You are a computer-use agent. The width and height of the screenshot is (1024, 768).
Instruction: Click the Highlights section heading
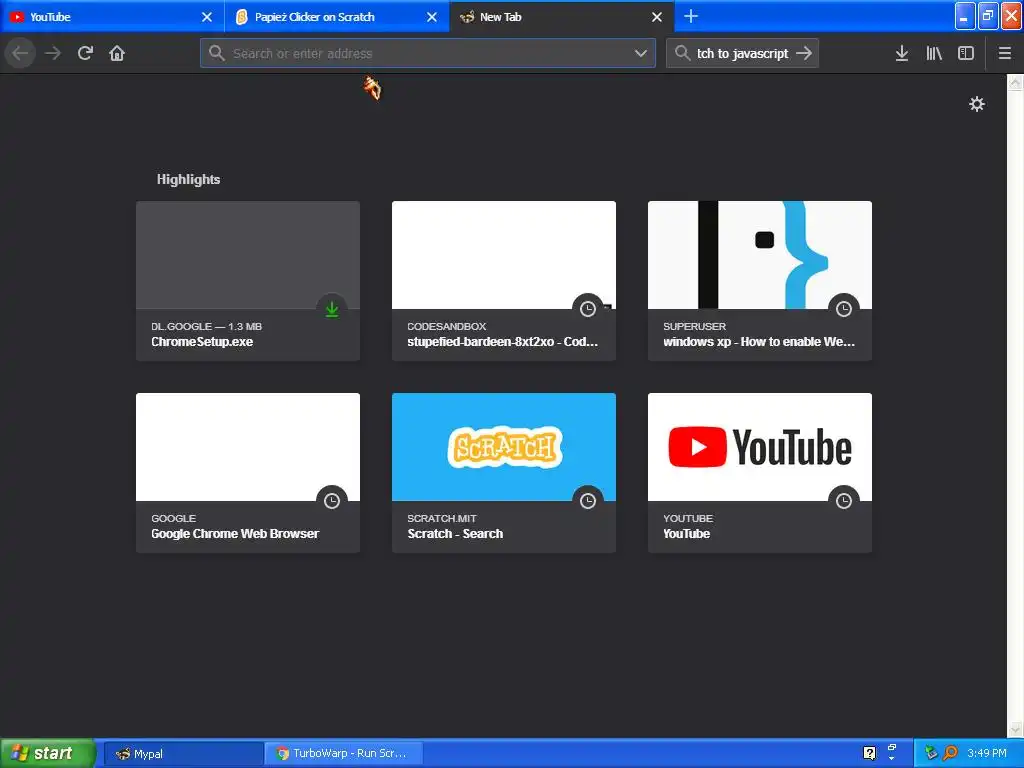(188, 179)
